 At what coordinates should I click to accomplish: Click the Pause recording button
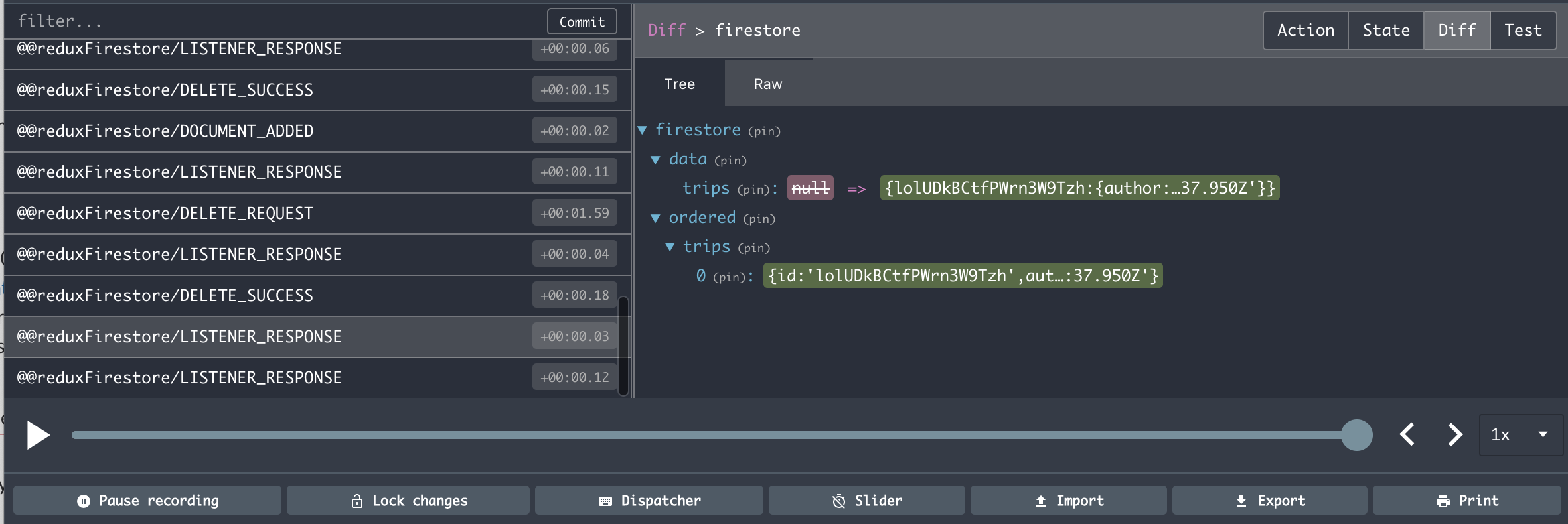[147, 501]
